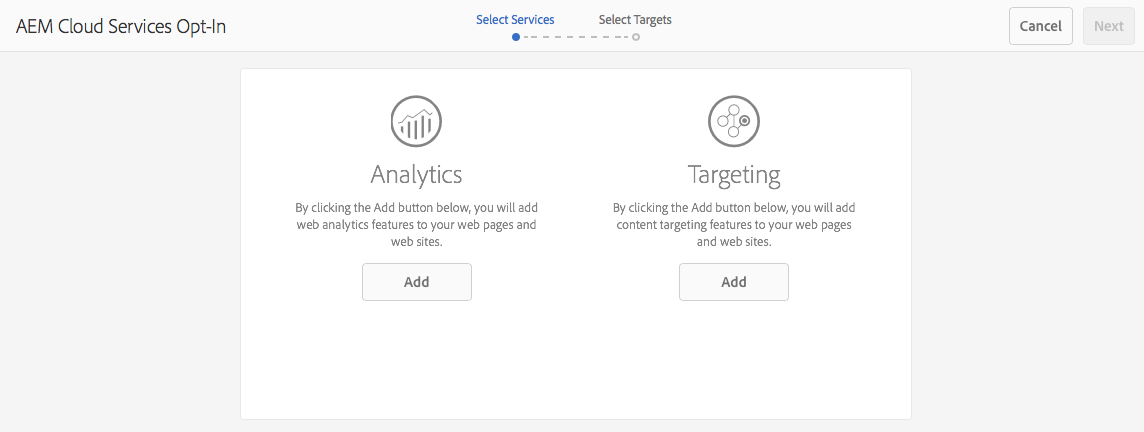Click the content targeting description paragraph
The width and height of the screenshot is (1144, 432).
click(x=734, y=225)
